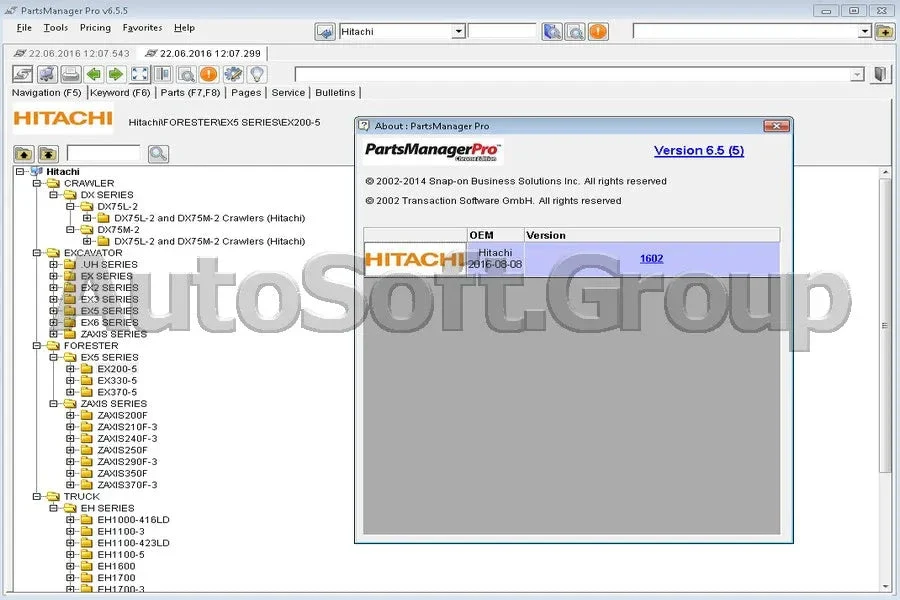Expand the ZAXIS210F-3 node
900x600 pixels.
point(70,427)
